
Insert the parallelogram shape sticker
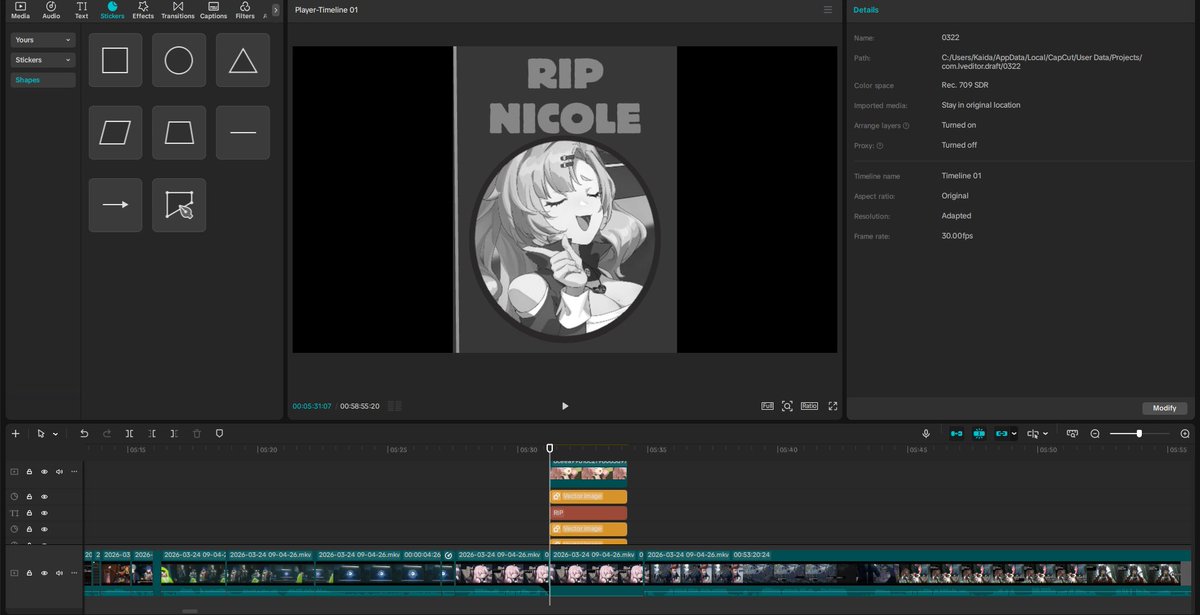point(115,132)
